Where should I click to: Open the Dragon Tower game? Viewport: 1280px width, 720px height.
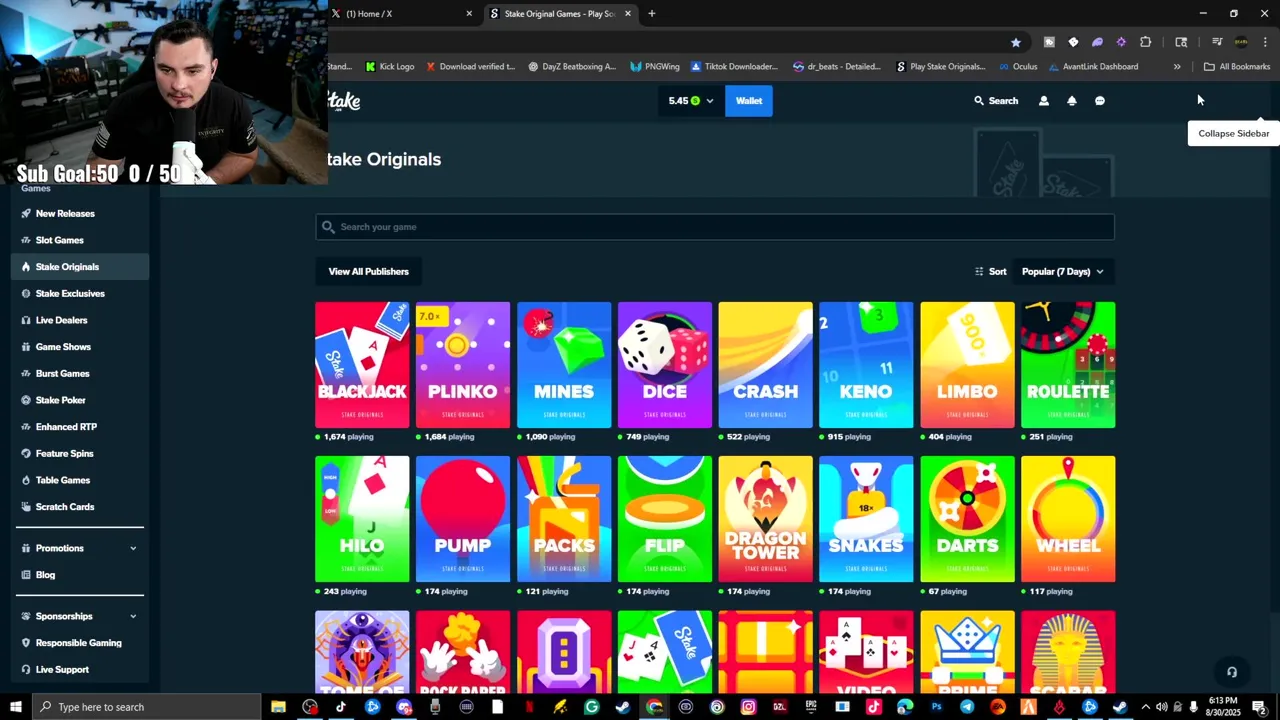point(766,519)
